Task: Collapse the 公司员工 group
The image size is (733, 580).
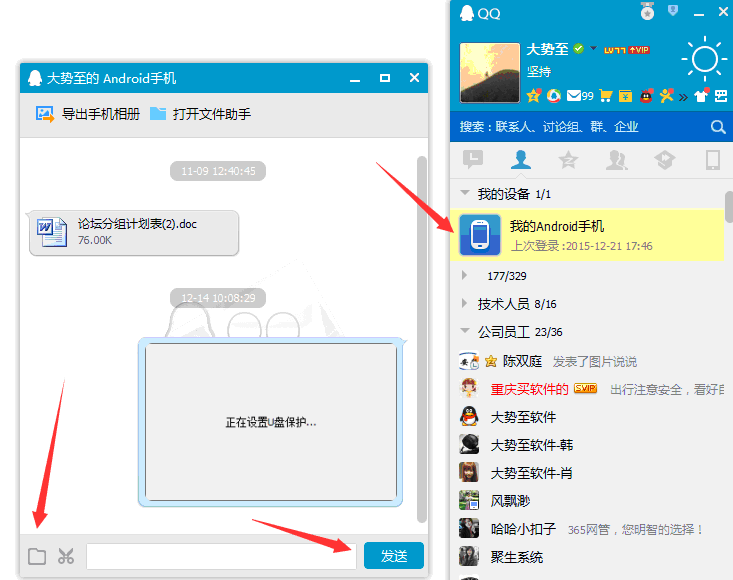Action: [x=465, y=331]
